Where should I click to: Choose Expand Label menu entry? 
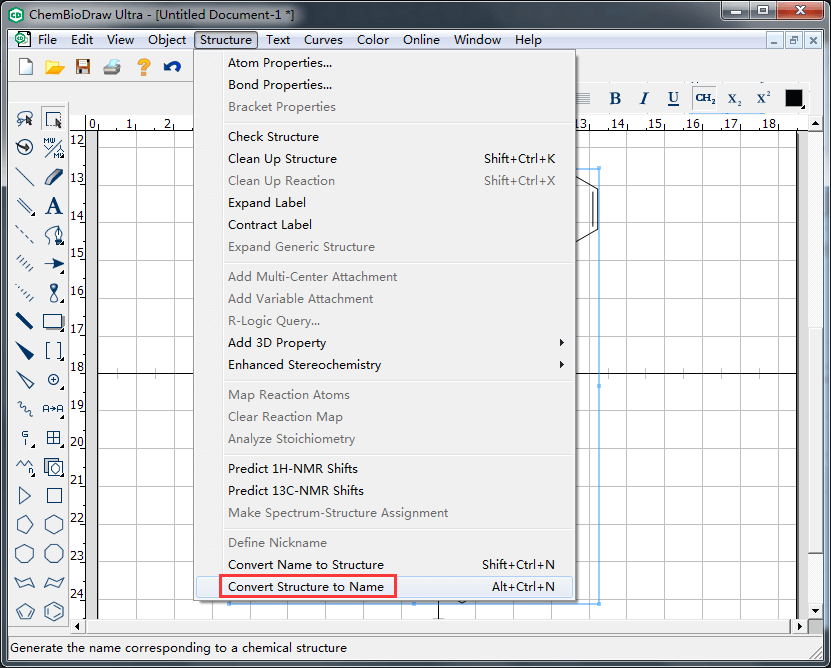click(385, 203)
